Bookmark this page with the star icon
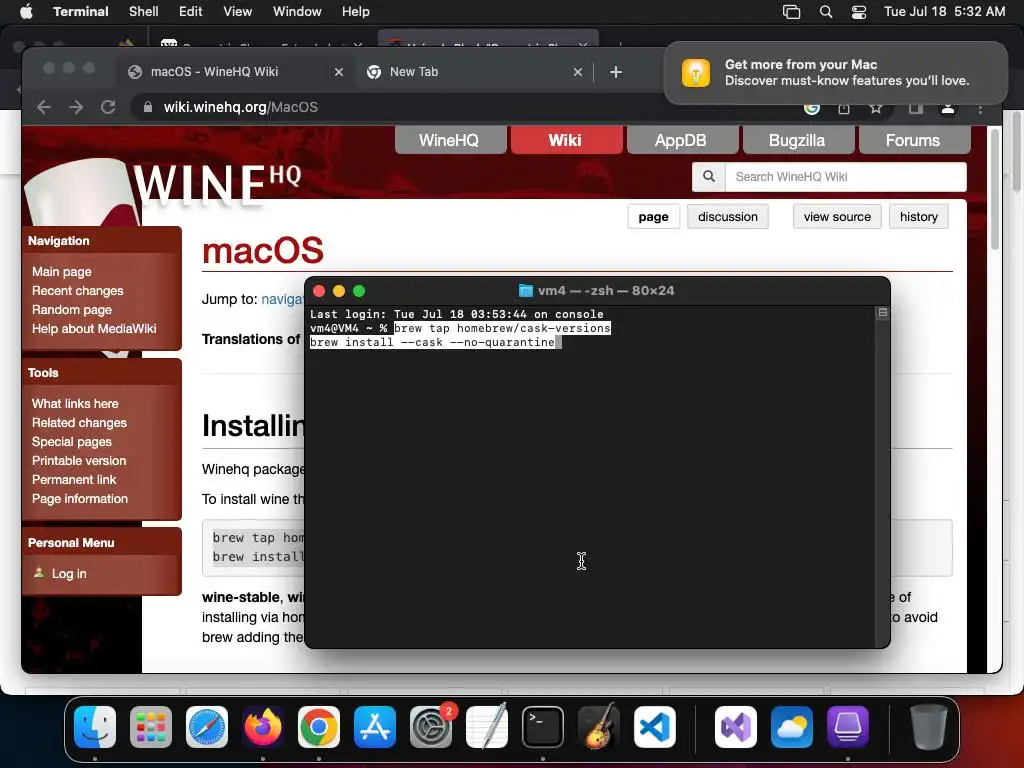 pos(876,108)
